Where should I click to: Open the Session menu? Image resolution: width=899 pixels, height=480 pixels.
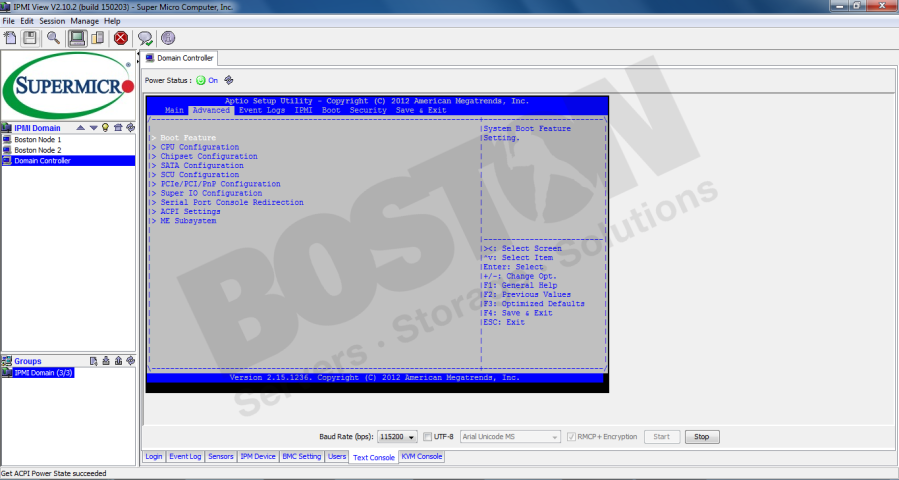click(x=52, y=21)
